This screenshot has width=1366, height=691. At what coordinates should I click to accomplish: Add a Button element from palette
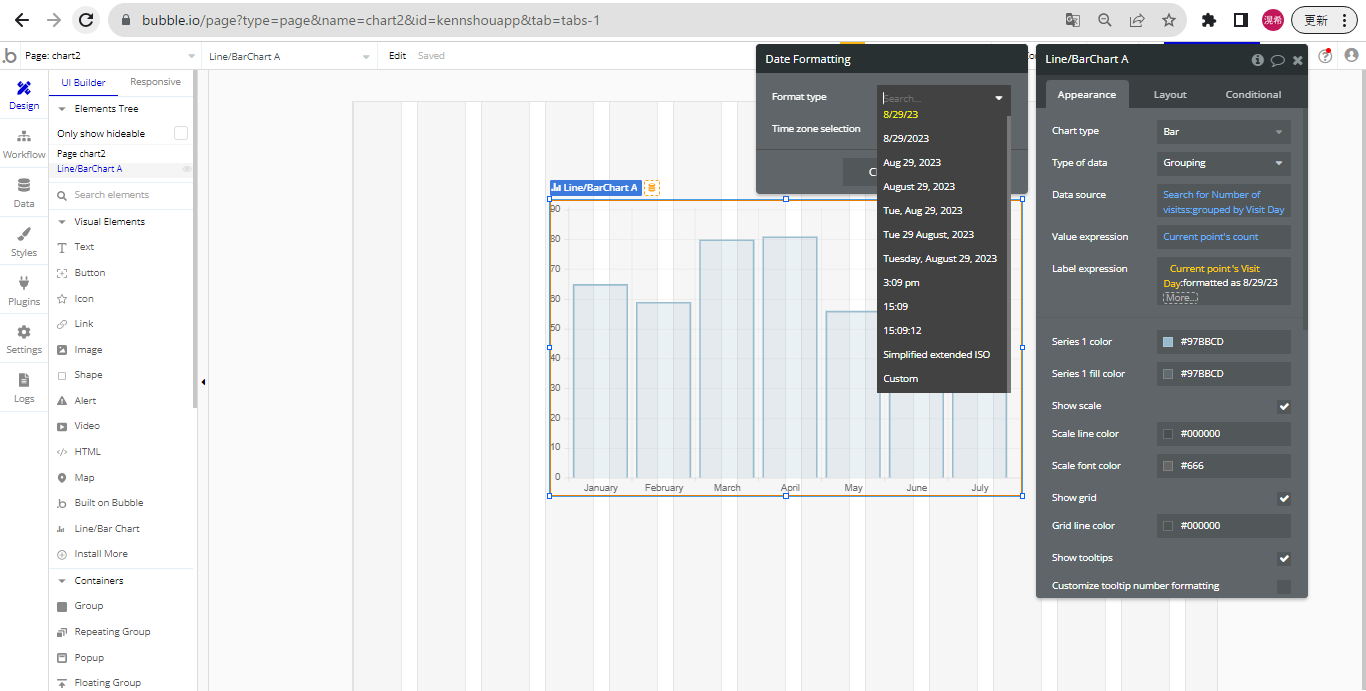point(89,273)
